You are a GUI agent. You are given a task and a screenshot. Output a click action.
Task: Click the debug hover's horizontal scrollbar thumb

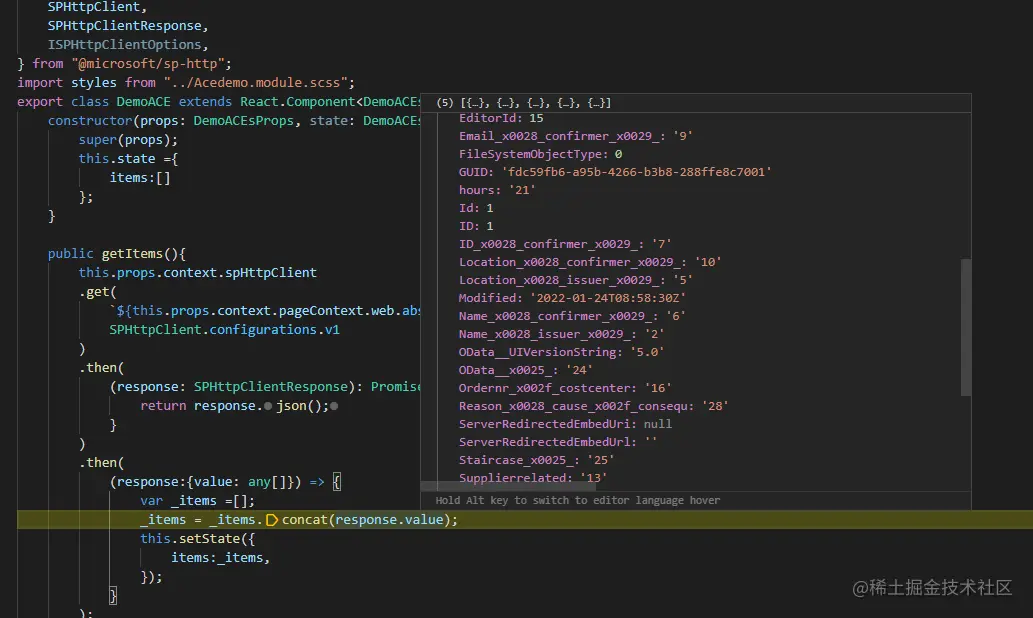pos(508,486)
